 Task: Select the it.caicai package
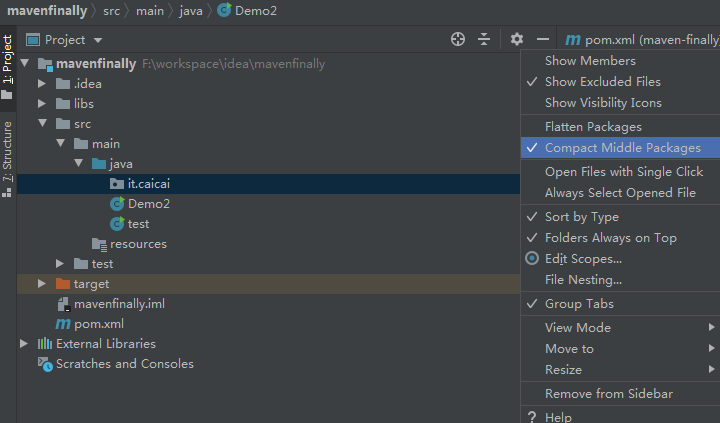click(149, 184)
